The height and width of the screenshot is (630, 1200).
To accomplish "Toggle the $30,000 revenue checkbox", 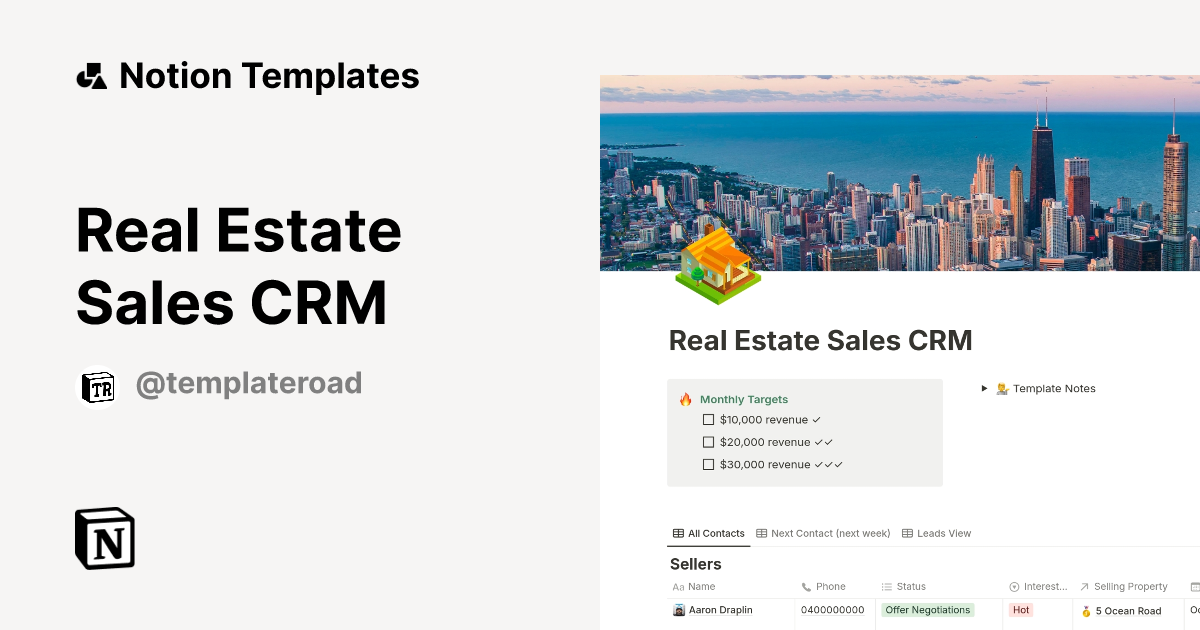I will (x=708, y=464).
